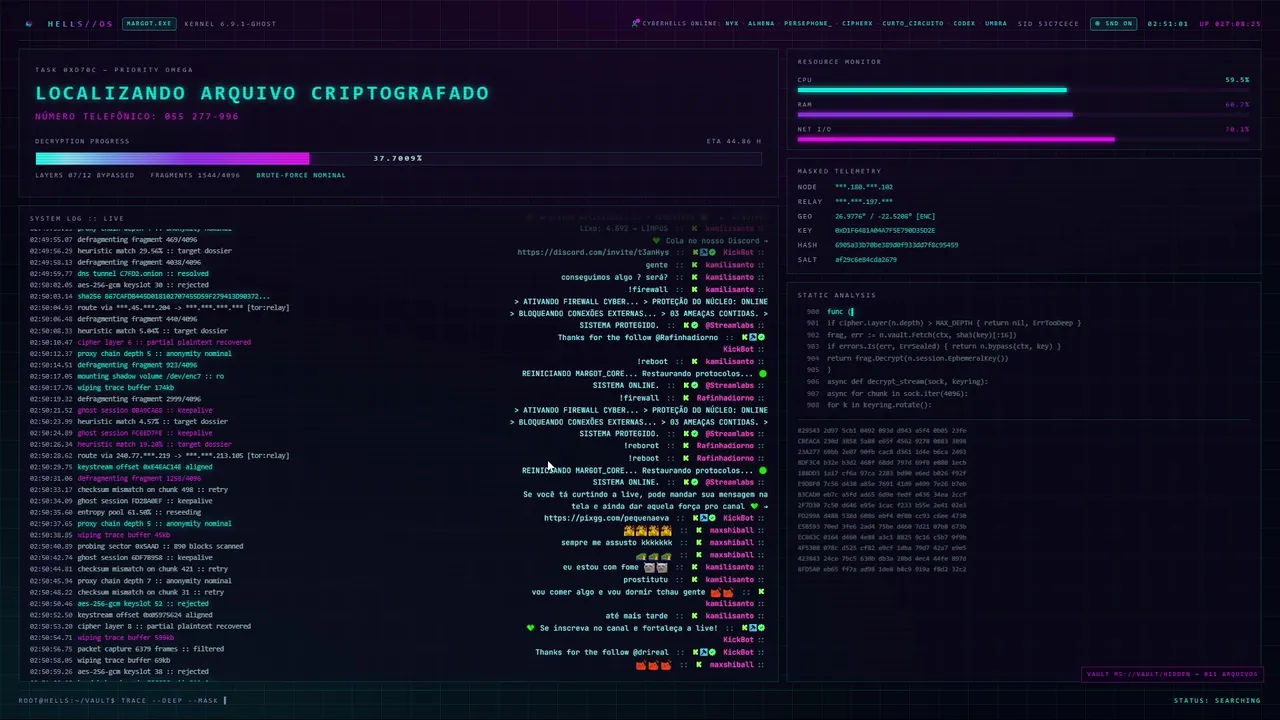Click the VAULT MS://VAULT/HIDDEN button
This screenshot has width=1280, height=720.
1171,674
